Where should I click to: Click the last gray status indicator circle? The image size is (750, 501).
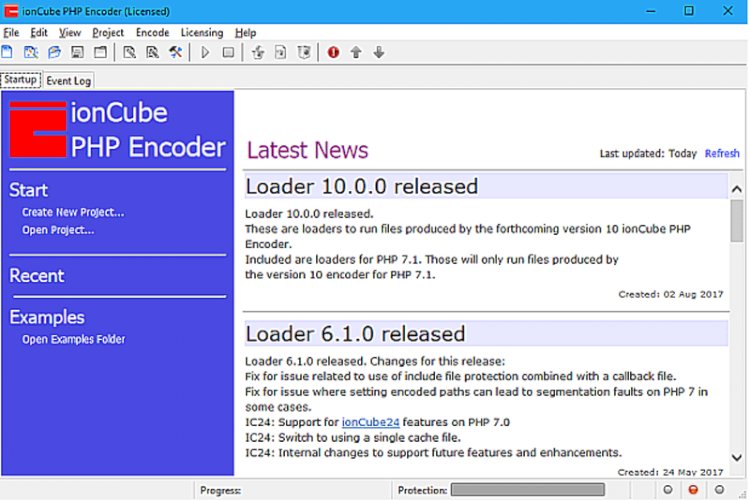coord(719,490)
